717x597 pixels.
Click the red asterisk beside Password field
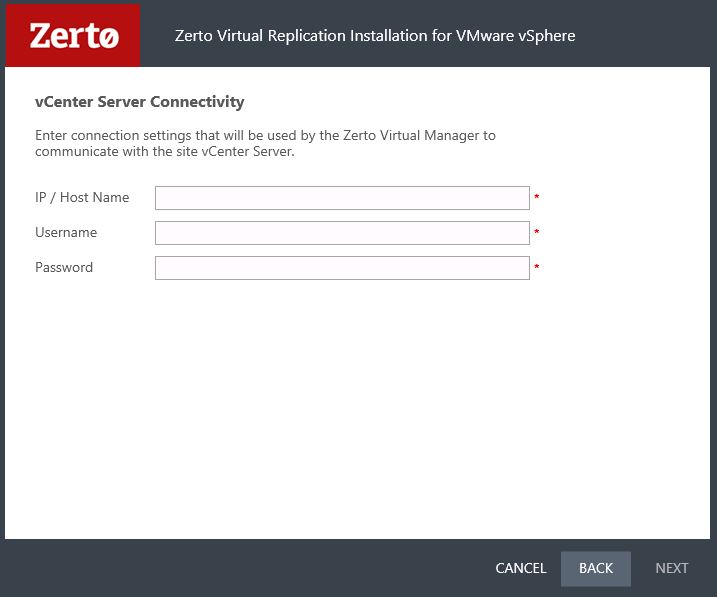(x=537, y=267)
